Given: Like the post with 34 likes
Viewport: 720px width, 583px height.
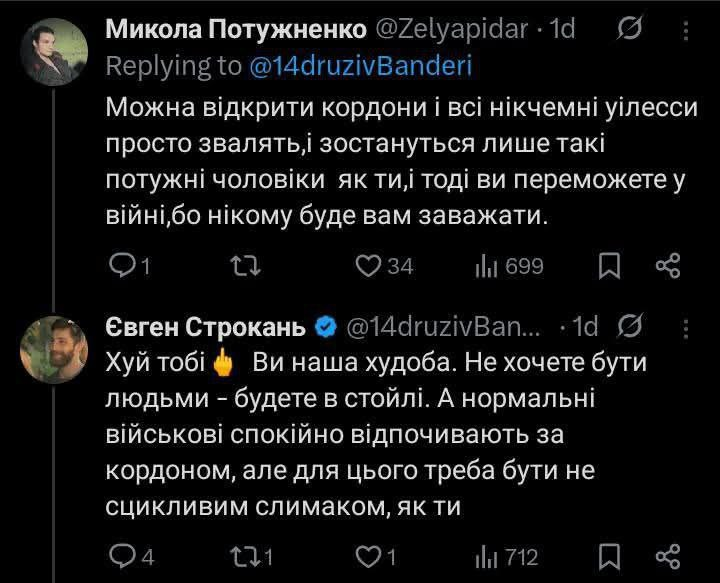Looking at the screenshot, I should [370, 265].
